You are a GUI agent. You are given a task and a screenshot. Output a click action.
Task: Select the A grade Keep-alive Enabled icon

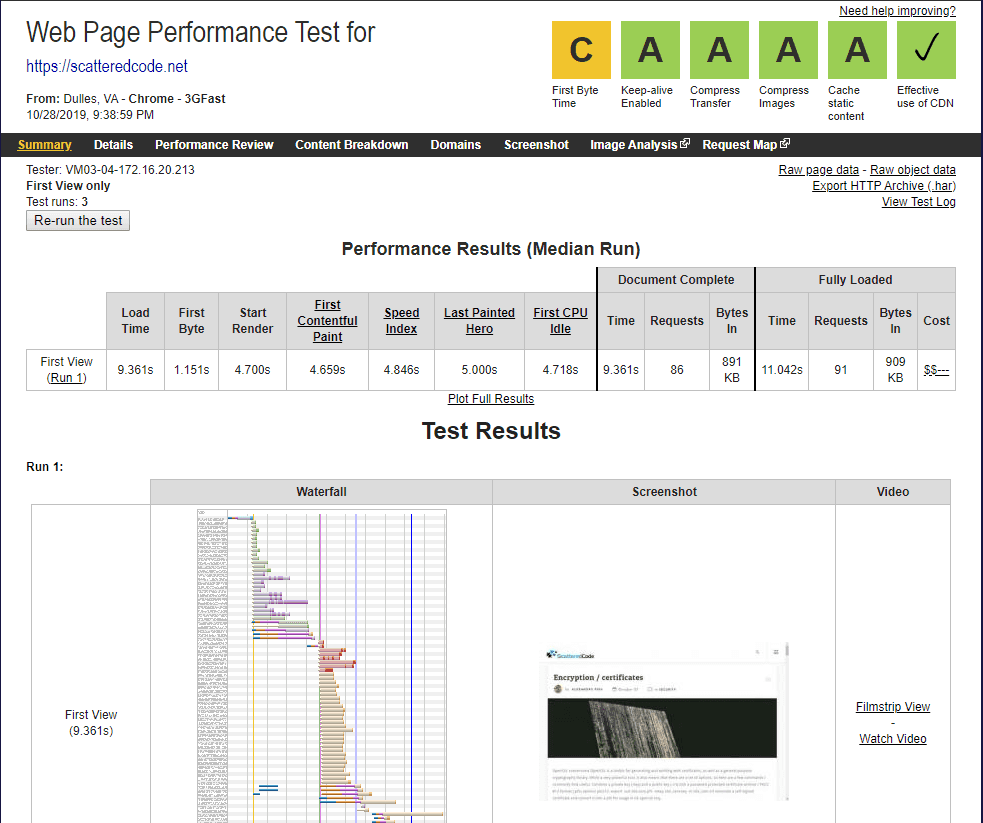click(x=650, y=49)
